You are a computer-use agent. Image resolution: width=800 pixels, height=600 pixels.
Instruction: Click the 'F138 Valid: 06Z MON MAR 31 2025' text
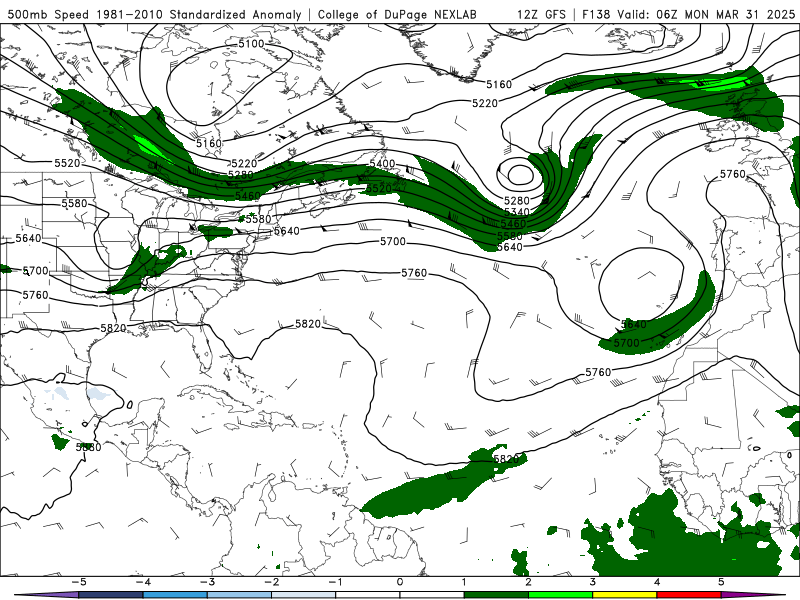pyautogui.click(x=688, y=14)
